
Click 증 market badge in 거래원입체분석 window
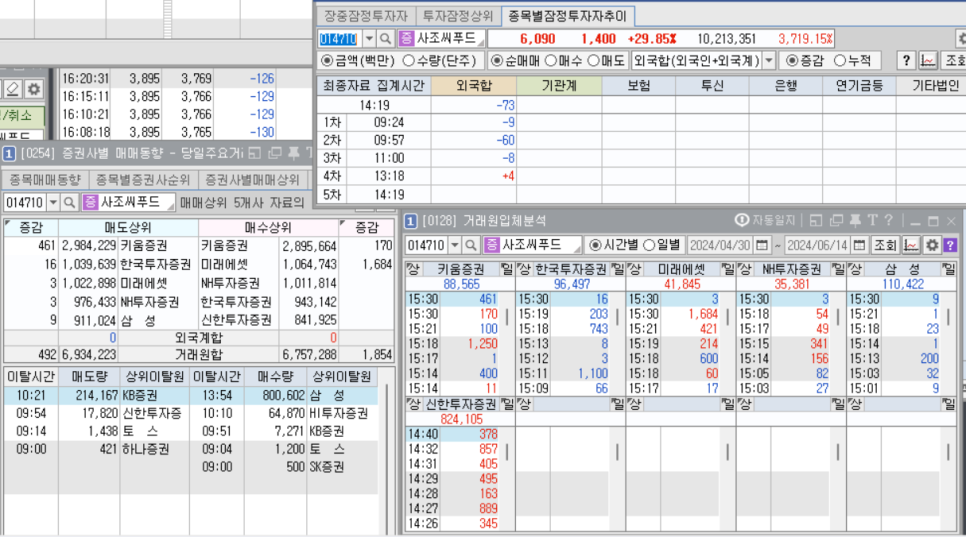tap(492, 245)
